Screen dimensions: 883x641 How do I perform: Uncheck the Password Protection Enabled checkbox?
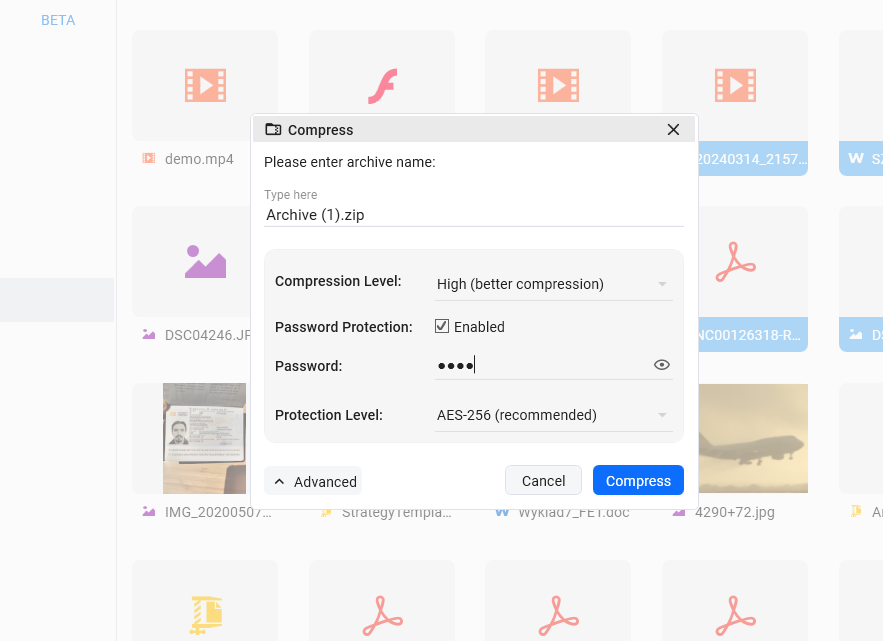click(x=442, y=327)
